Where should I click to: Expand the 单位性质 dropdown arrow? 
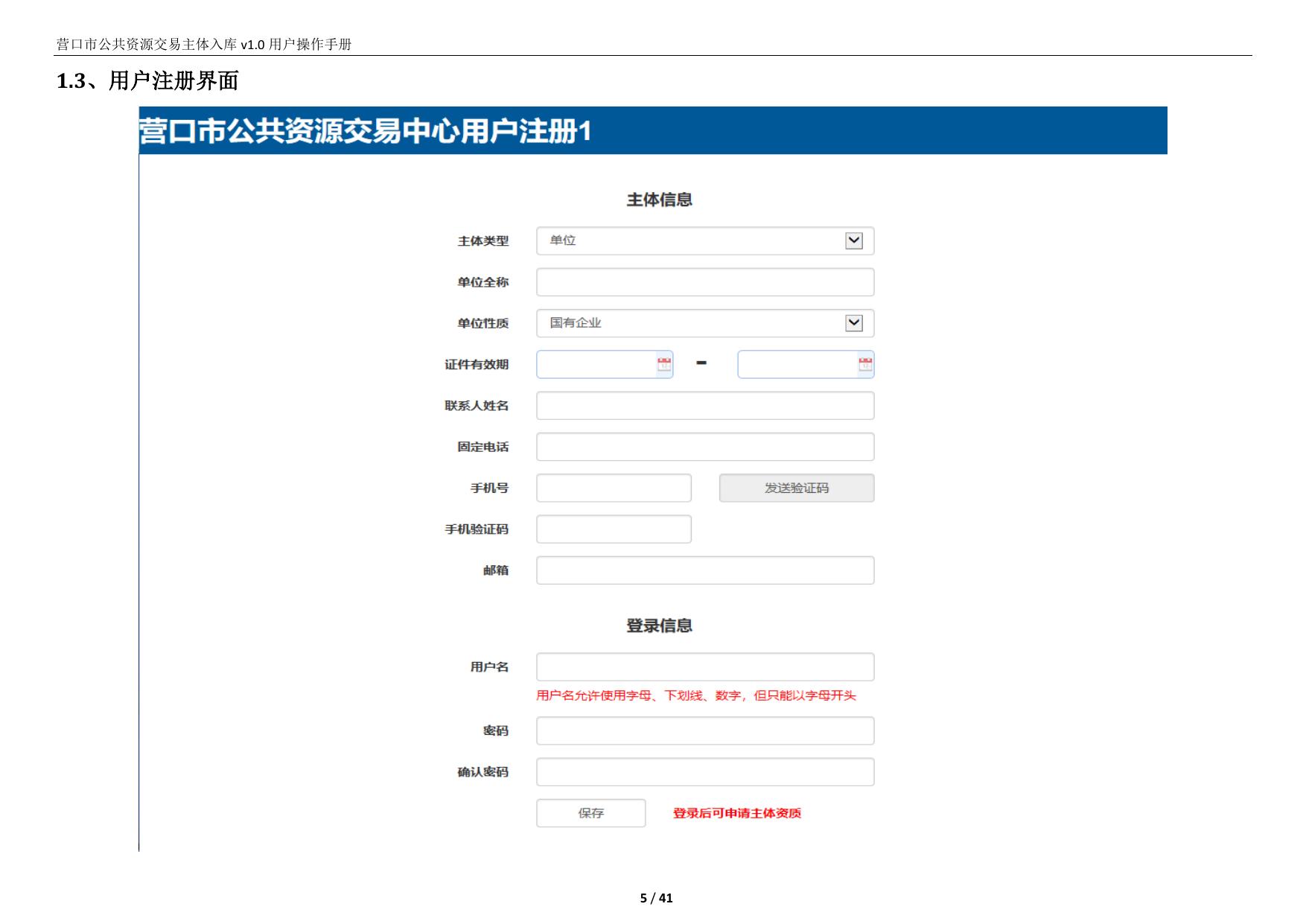[854, 323]
